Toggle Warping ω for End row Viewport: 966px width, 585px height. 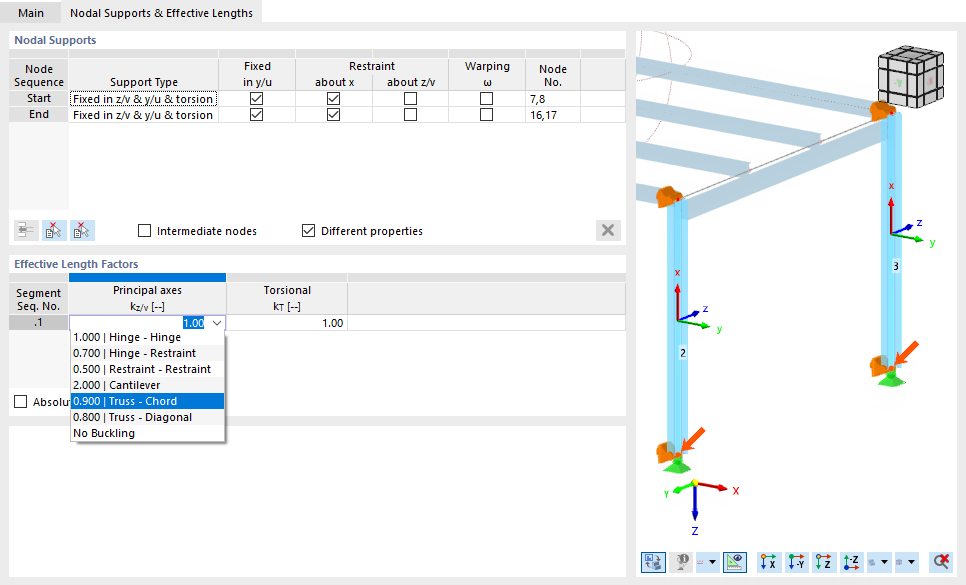point(487,115)
